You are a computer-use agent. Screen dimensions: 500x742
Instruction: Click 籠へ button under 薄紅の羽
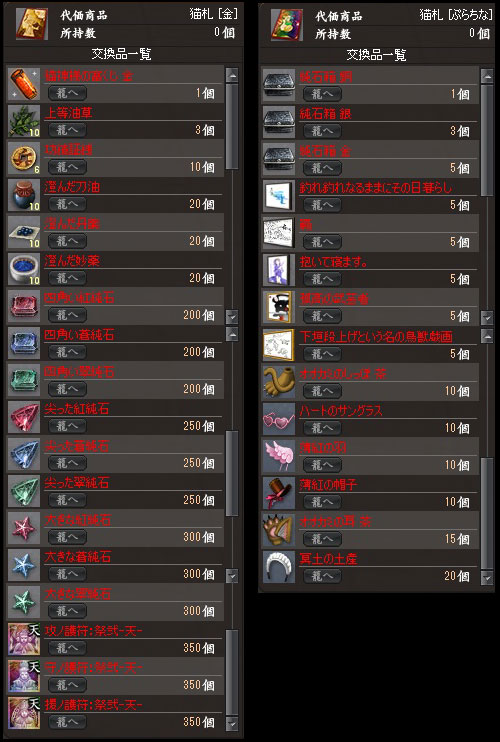(x=322, y=465)
